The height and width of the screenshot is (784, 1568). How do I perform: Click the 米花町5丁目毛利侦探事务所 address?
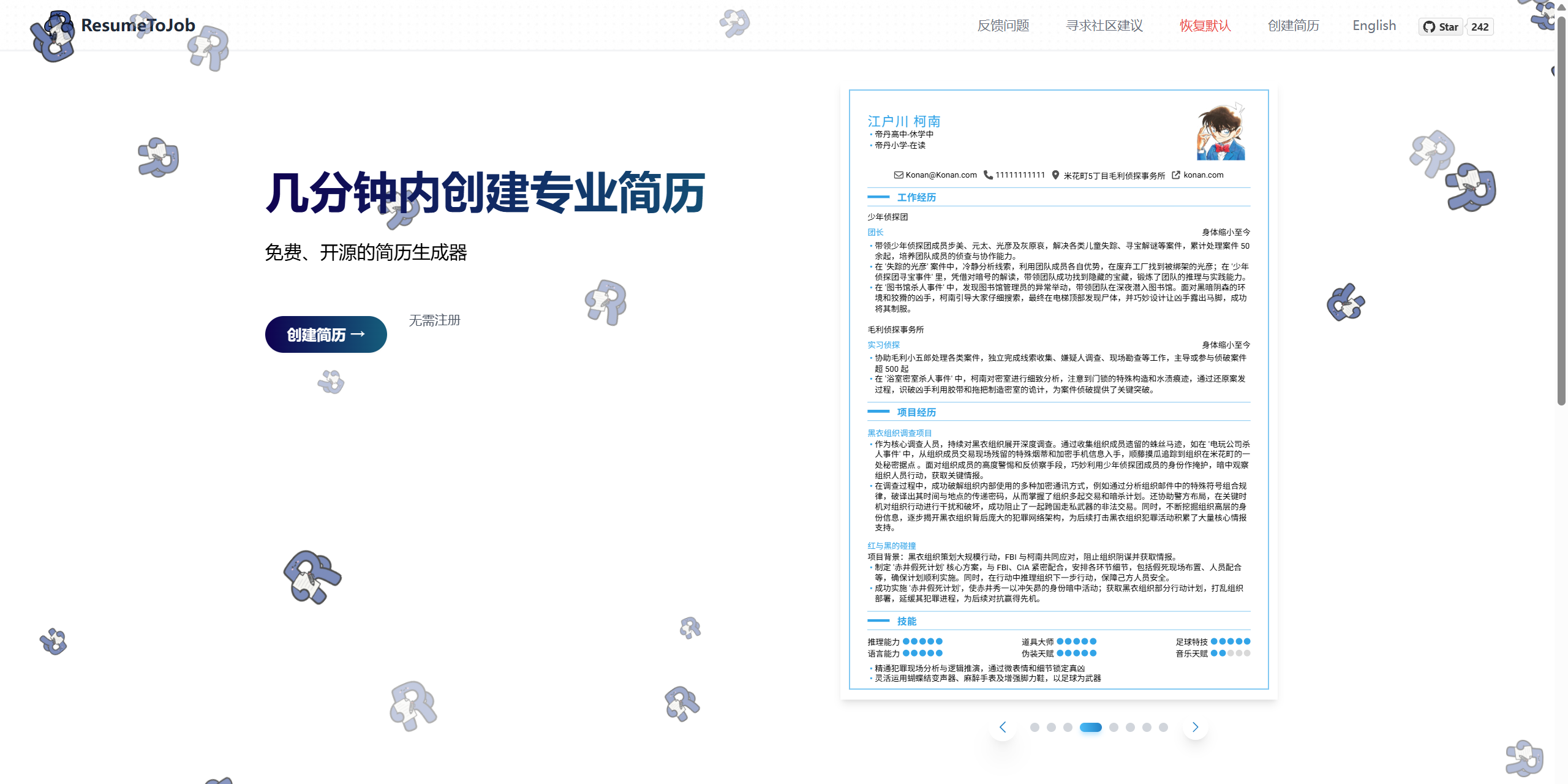(x=1114, y=175)
